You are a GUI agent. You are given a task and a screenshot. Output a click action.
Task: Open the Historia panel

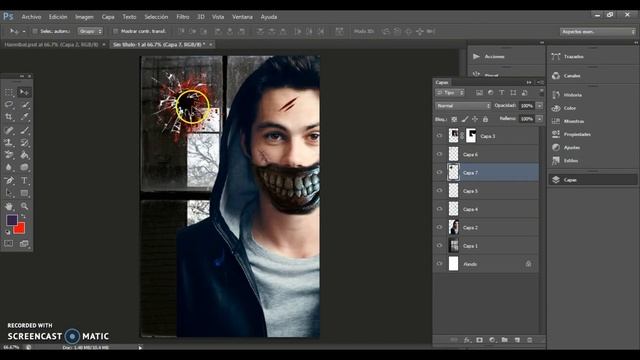[x=573, y=95]
